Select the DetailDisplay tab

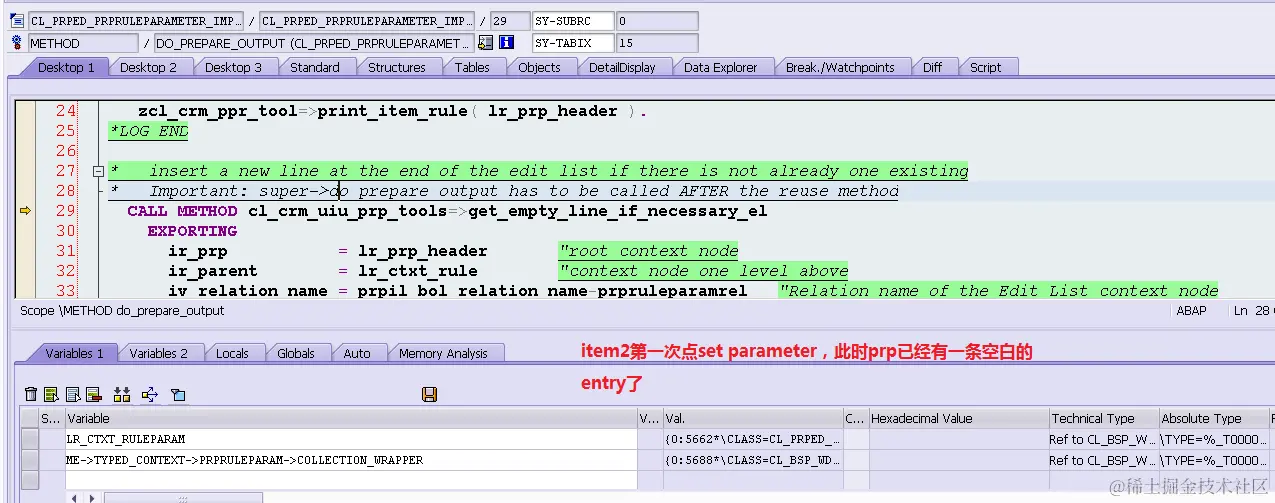coord(622,67)
